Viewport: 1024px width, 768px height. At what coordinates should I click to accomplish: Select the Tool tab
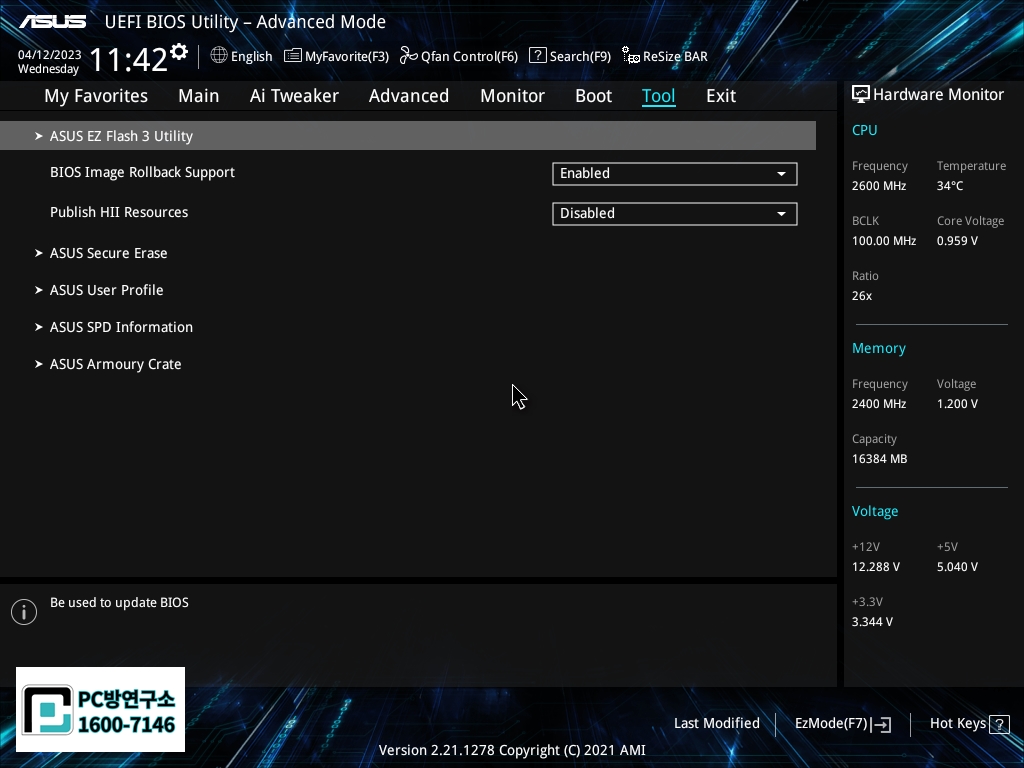tap(658, 96)
